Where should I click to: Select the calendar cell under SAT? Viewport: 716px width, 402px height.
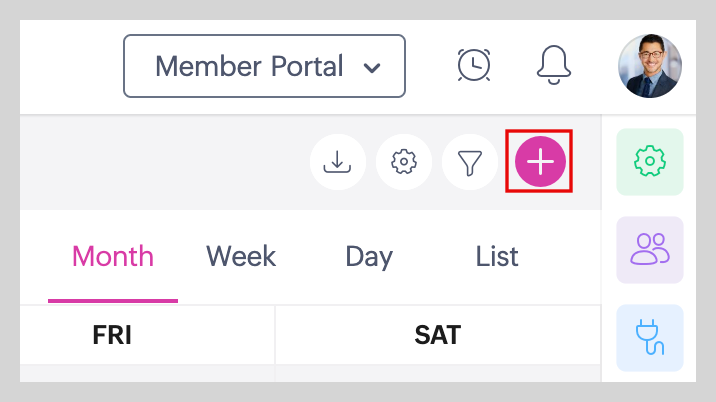437,373
